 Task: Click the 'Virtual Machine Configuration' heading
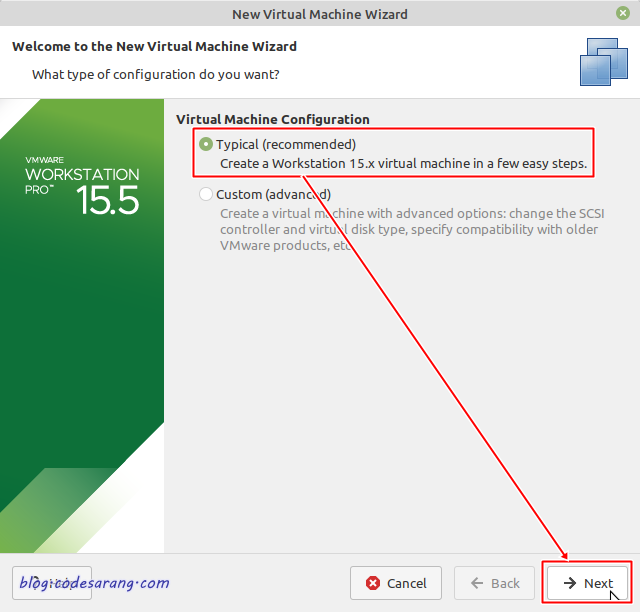(273, 119)
